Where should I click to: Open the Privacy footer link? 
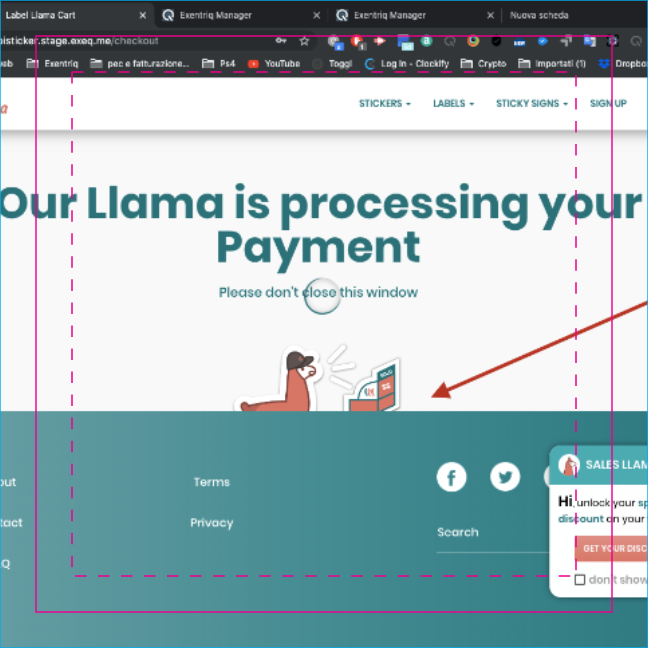pyautogui.click(x=211, y=522)
